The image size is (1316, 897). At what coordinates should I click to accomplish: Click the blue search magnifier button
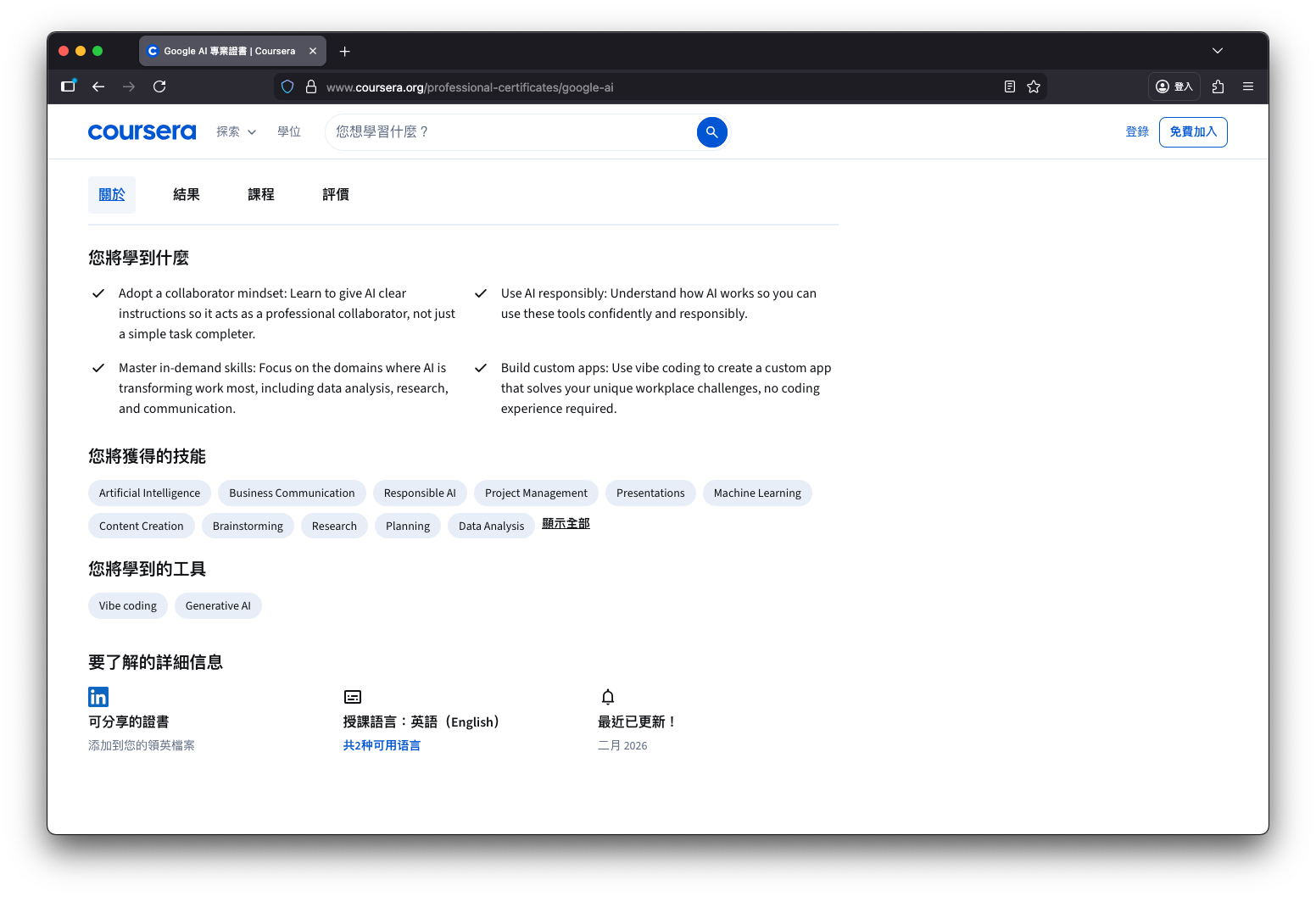pyautogui.click(x=711, y=132)
